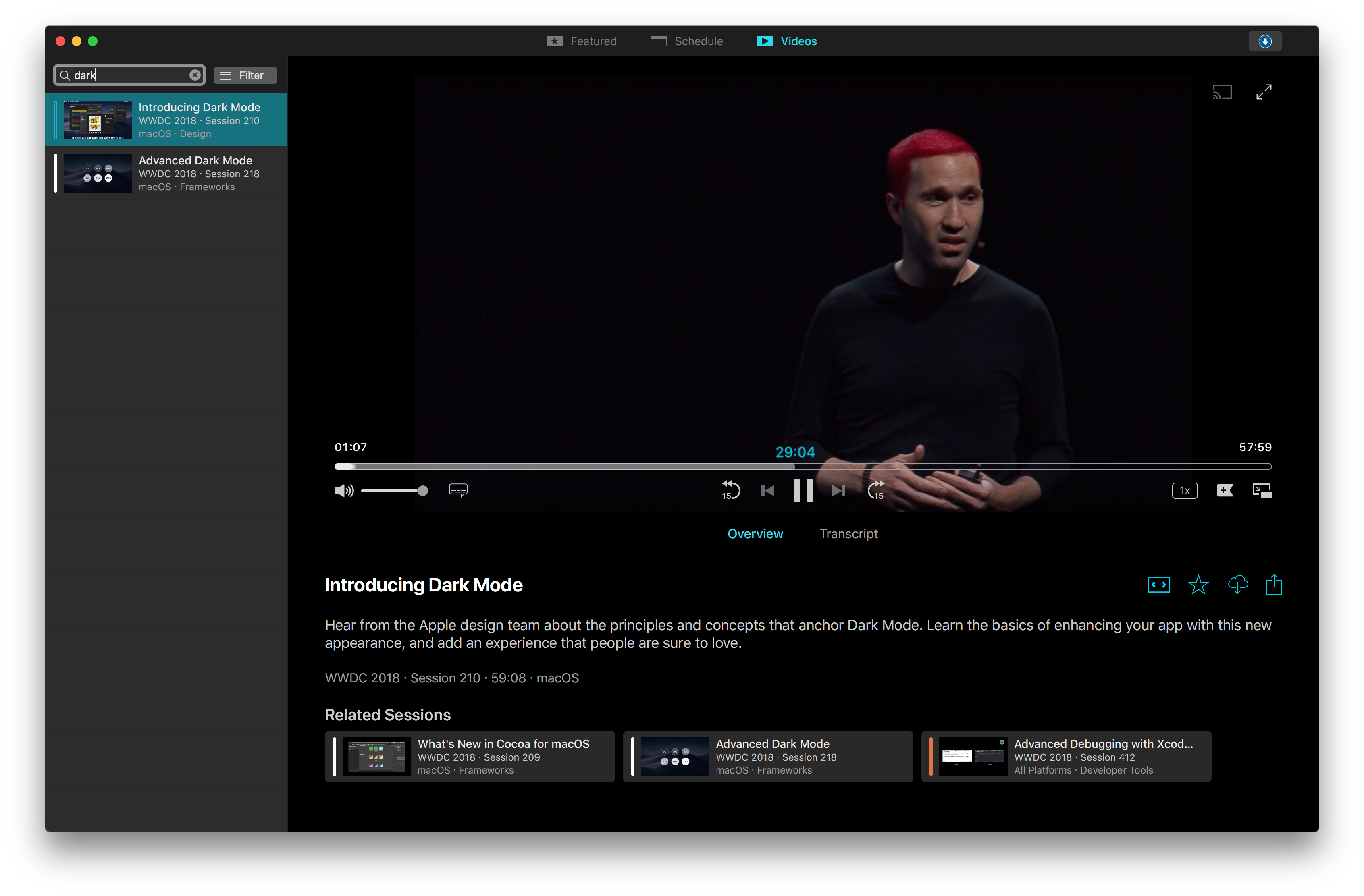This screenshot has width=1364, height=896.
Task: Add a clip bookmark with the flag icon
Action: click(1225, 490)
